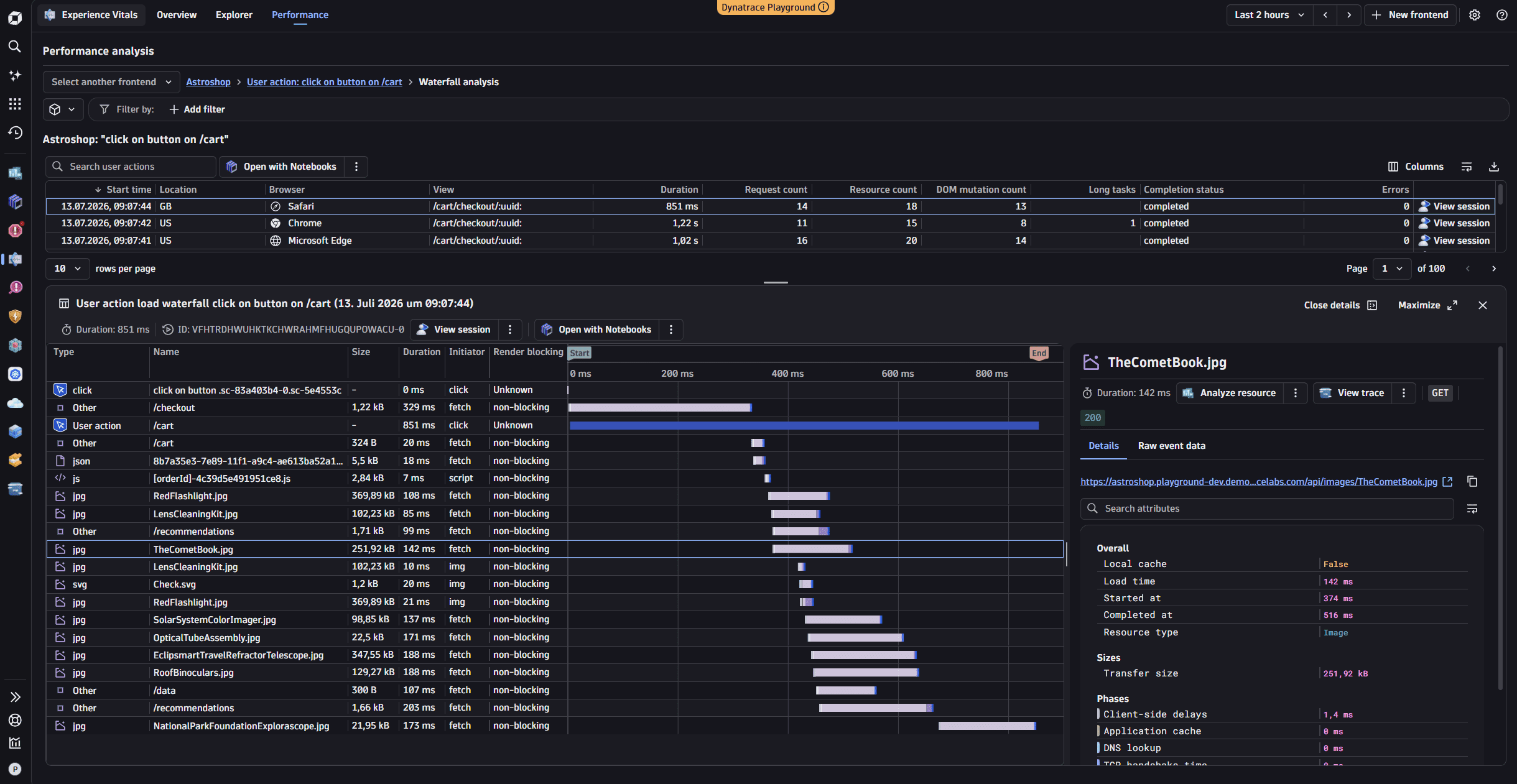
Task: Click Add filter button
Action: coord(197,109)
